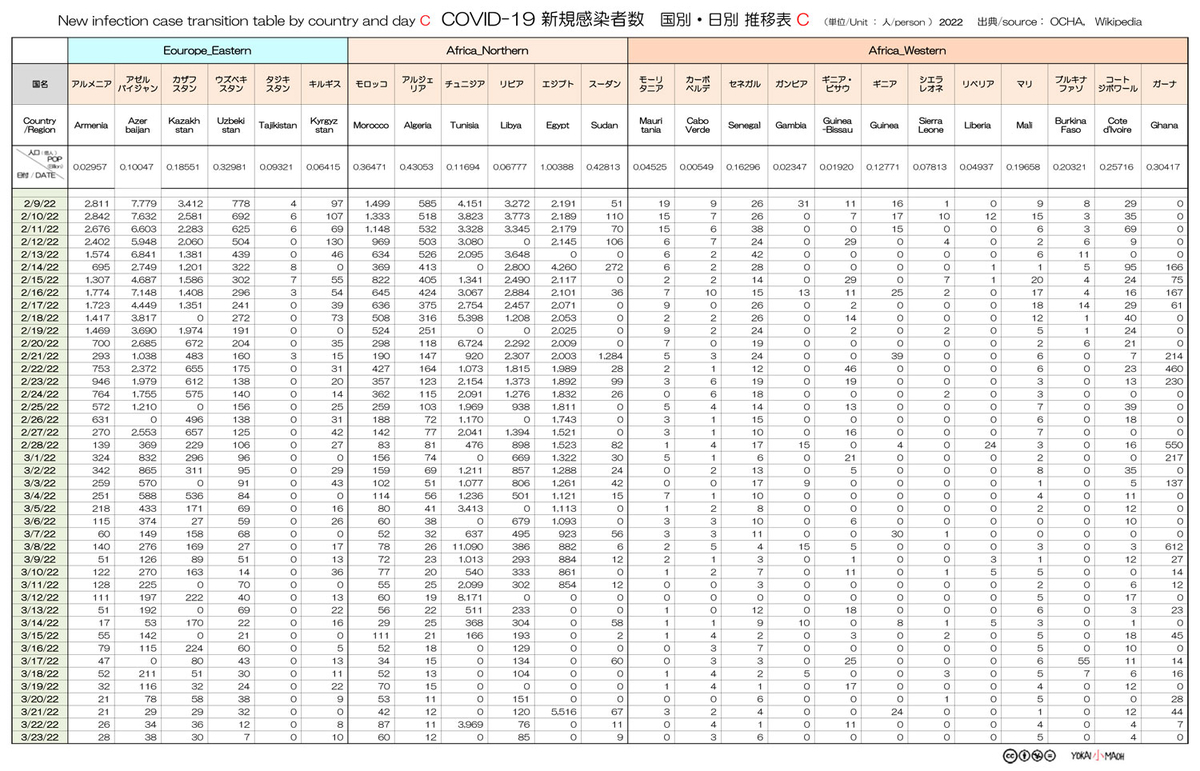This screenshot has height=771, width=1200.
Task: Click the モロッコ Japanese header cell
Action: point(371,85)
